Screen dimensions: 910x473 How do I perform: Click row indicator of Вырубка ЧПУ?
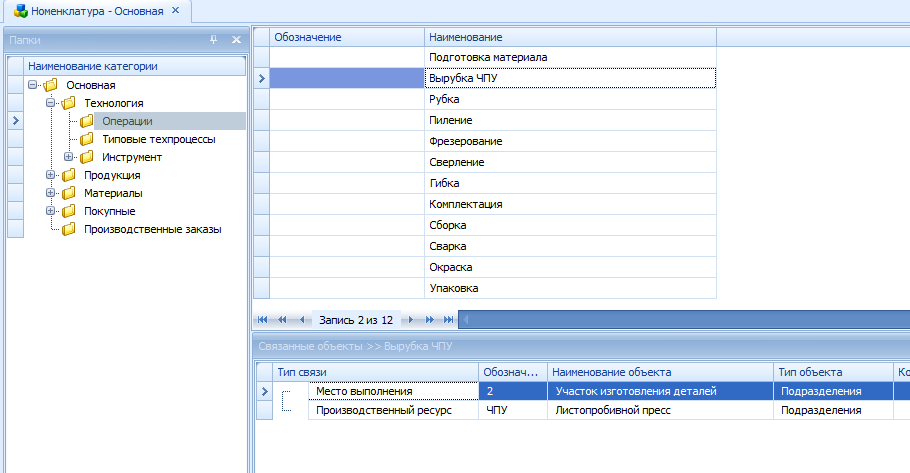262,78
